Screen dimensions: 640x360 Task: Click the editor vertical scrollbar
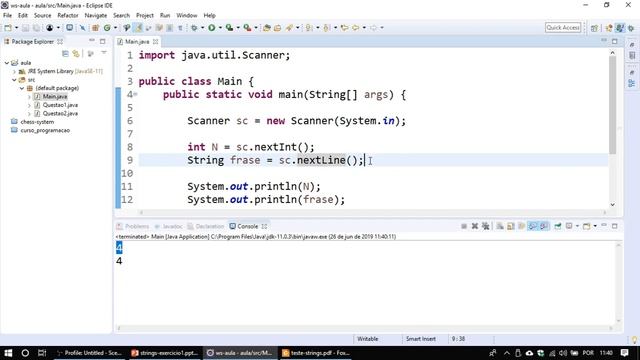612,105
